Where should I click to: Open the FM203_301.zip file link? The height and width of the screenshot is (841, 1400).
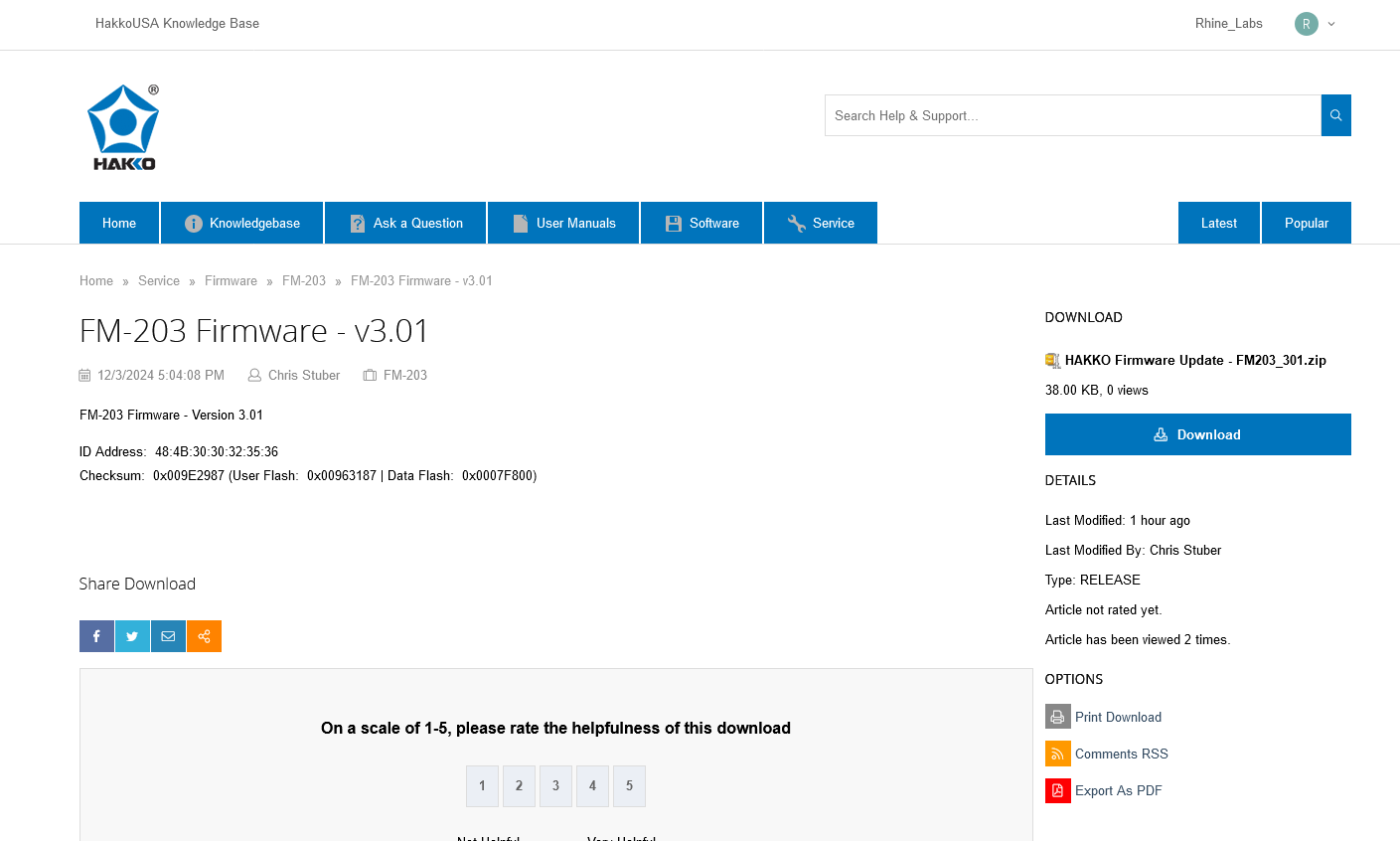coord(1195,360)
